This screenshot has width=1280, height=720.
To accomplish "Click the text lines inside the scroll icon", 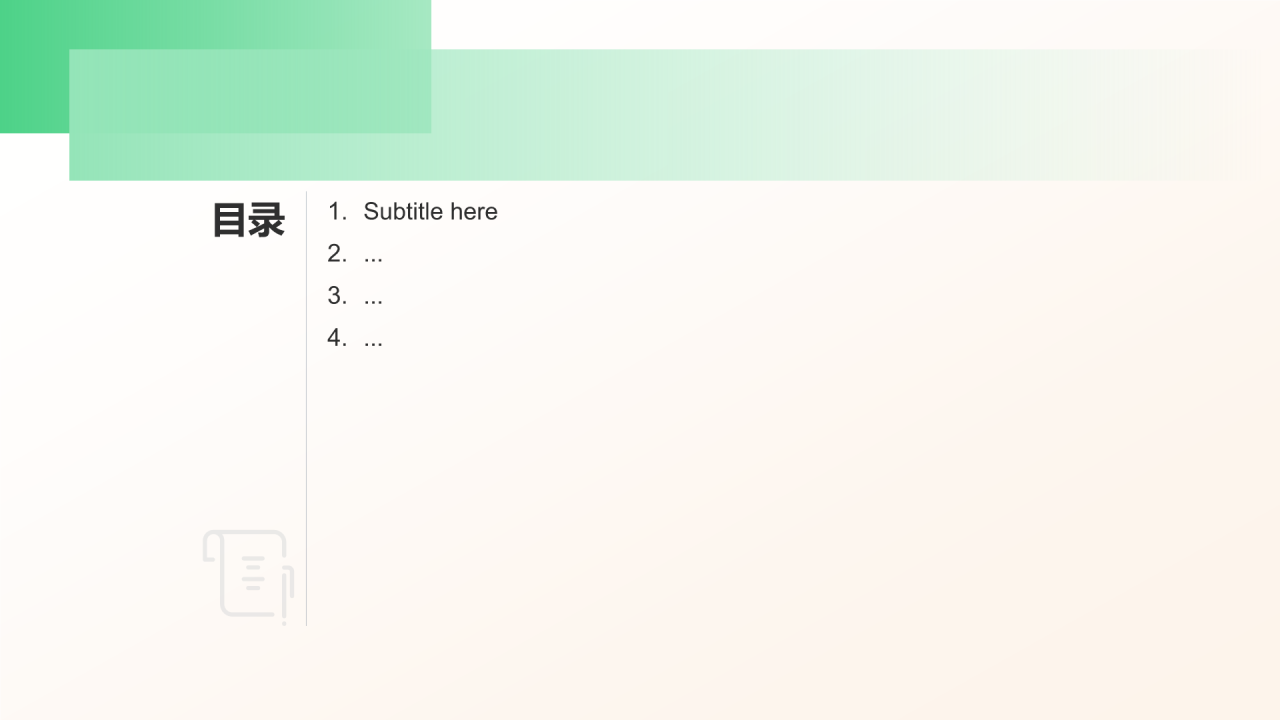I will tap(254, 573).
